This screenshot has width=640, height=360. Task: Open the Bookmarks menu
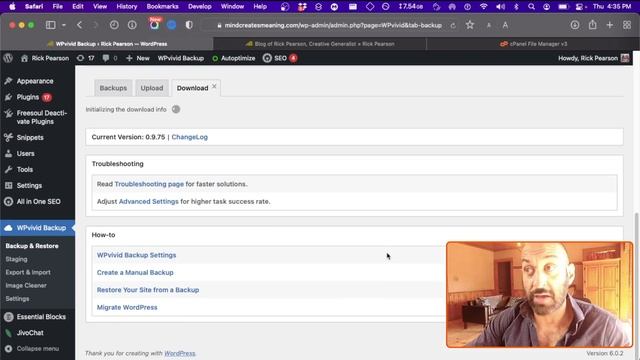coord(162,7)
